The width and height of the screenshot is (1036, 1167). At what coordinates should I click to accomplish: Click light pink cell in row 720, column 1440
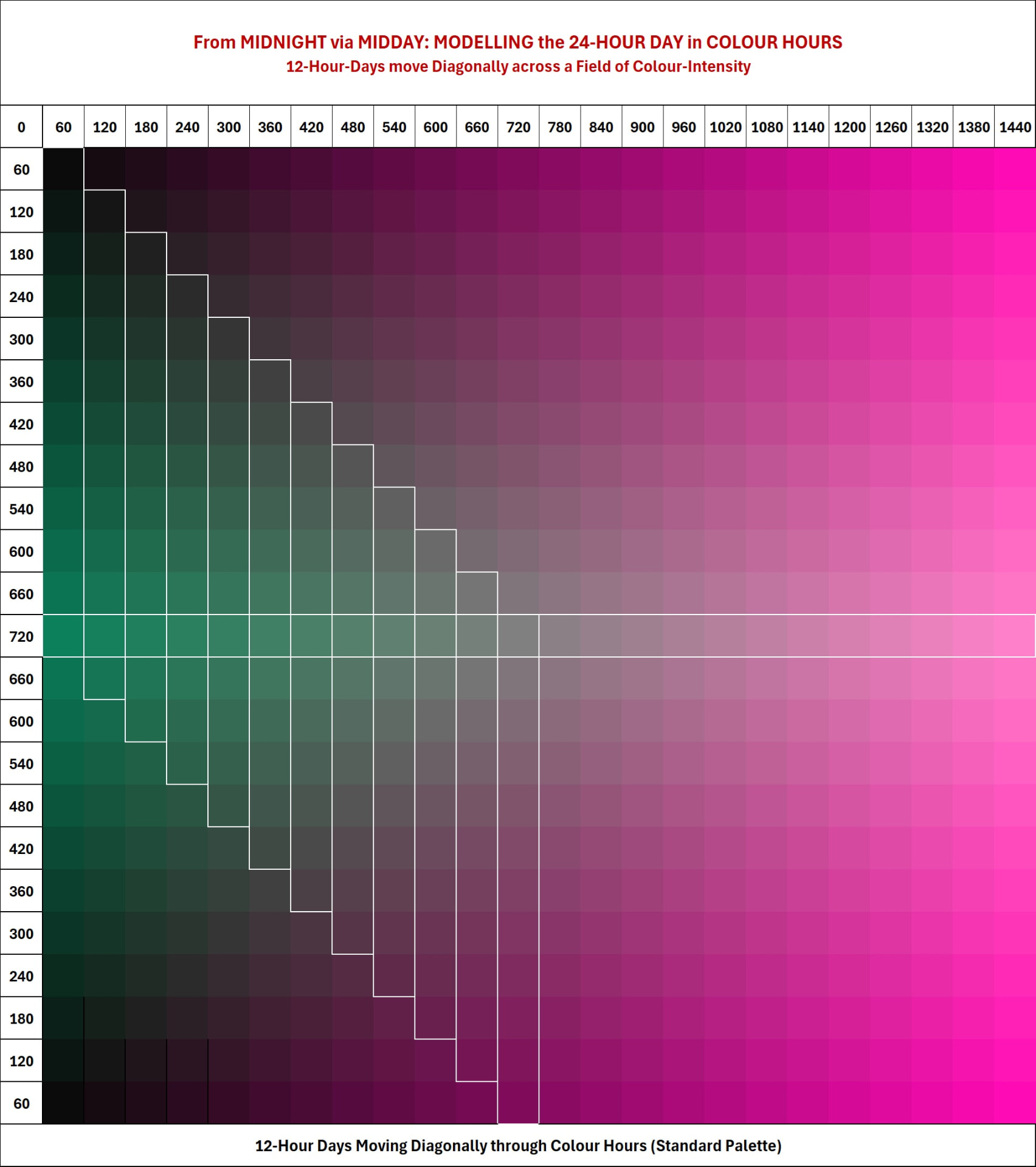tap(1015, 636)
